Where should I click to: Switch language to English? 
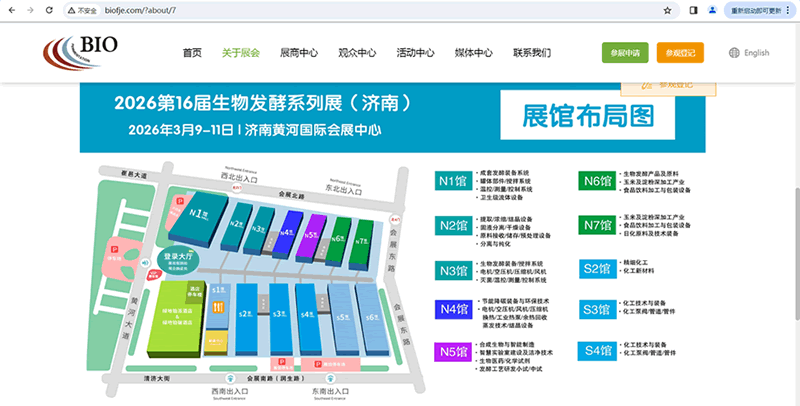[x=756, y=53]
